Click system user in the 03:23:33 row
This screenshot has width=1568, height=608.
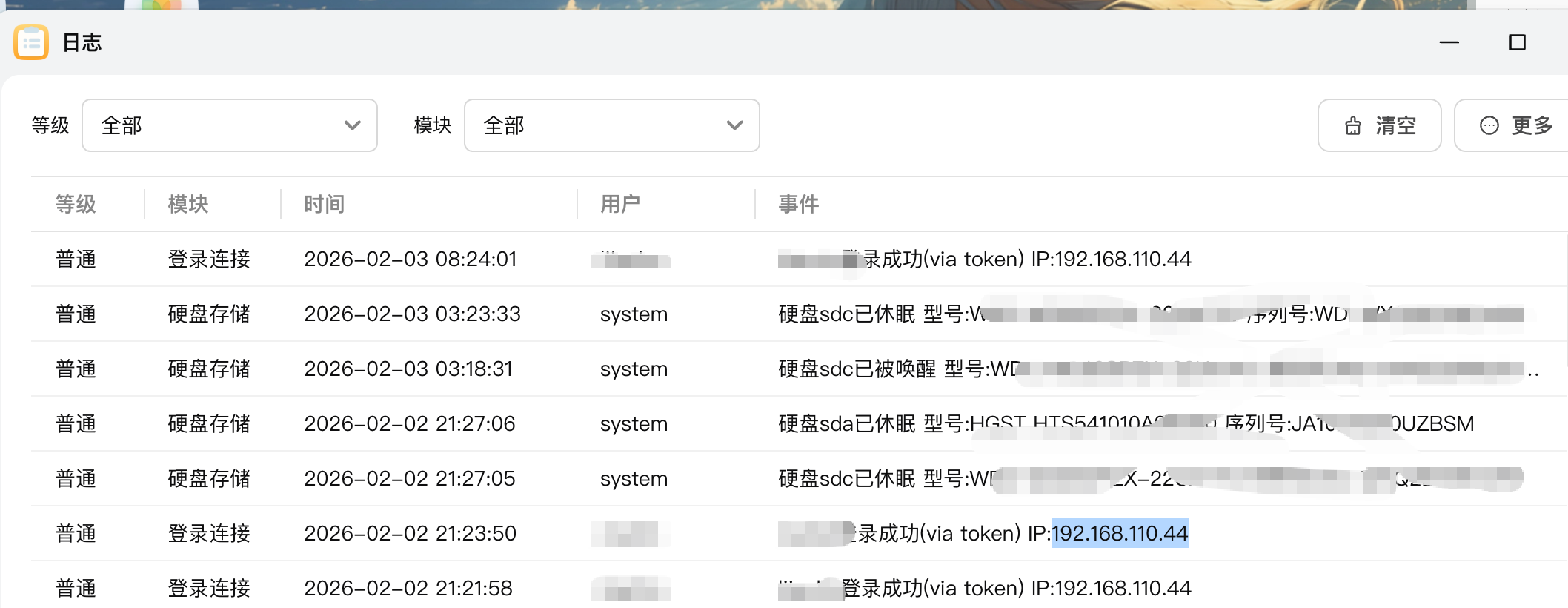(x=634, y=314)
